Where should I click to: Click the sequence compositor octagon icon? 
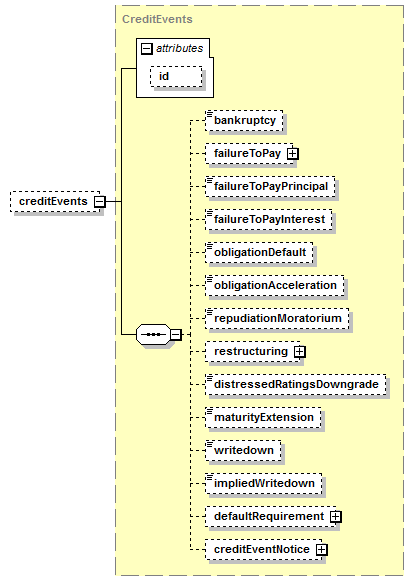click(x=153, y=335)
